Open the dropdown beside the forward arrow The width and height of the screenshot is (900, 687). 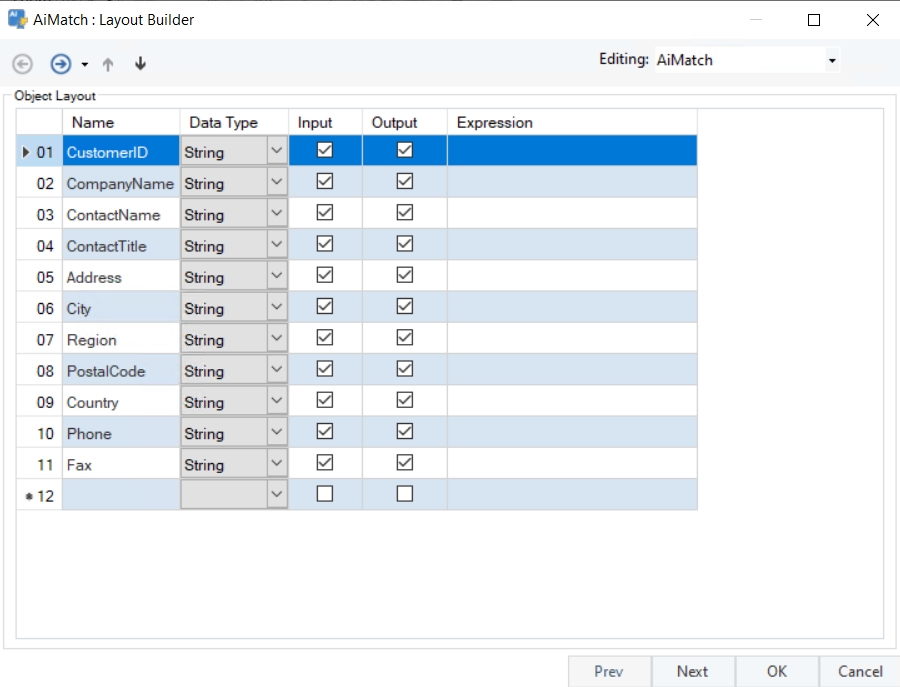pos(84,65)
